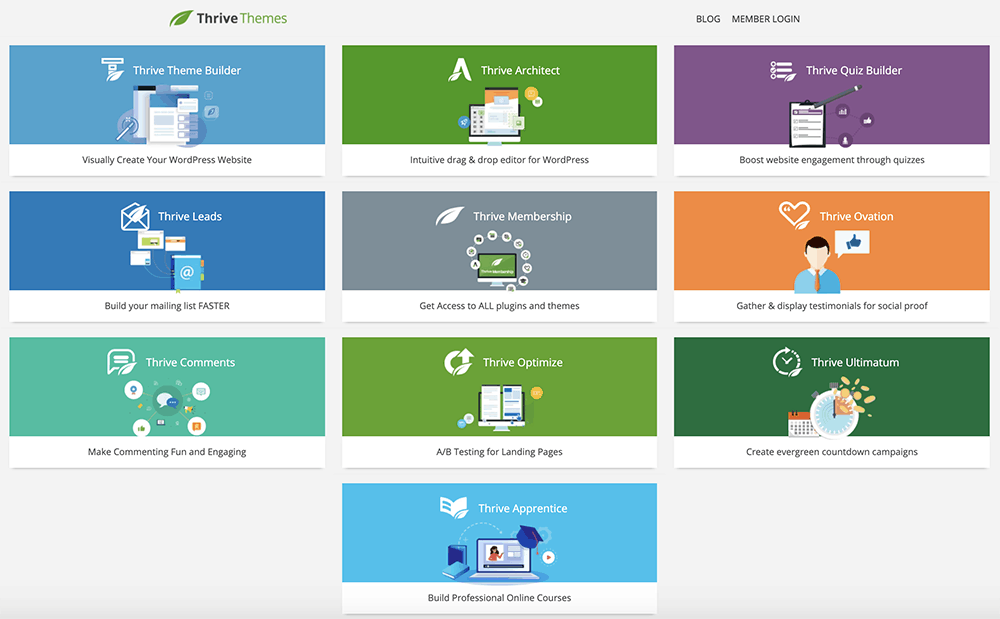Image resolution: width=1000 pixels, height=619 pixels.
Task: Open the Thrive Architect title link
Action: click(x=520, y=70)
